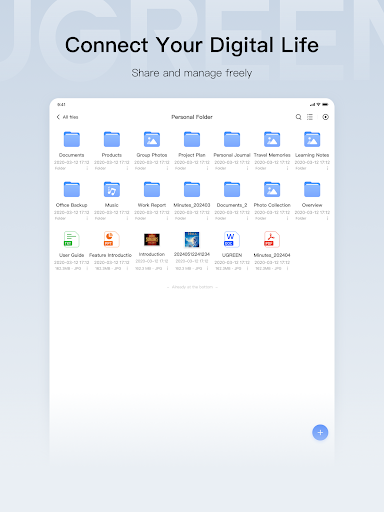Viewport: 384px width, 512px height.
Task: Open the Documents folder
Action: click(x=72, y=139)
